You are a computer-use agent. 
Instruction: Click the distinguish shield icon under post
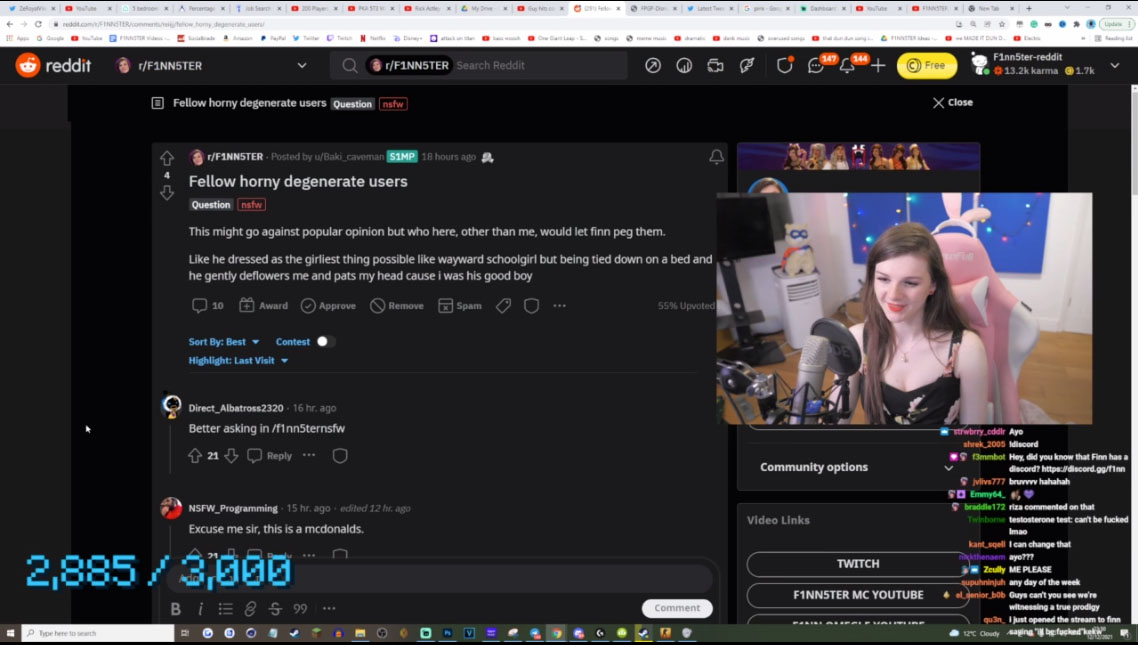(x=531, y=306)
